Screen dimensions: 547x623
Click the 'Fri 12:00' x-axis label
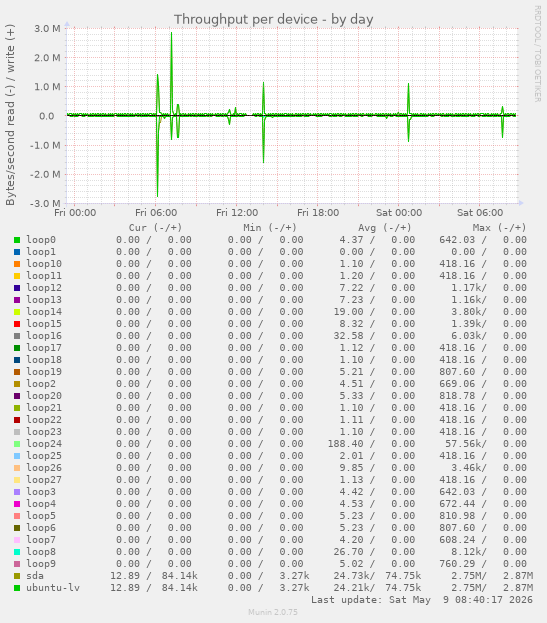[237, 213]
